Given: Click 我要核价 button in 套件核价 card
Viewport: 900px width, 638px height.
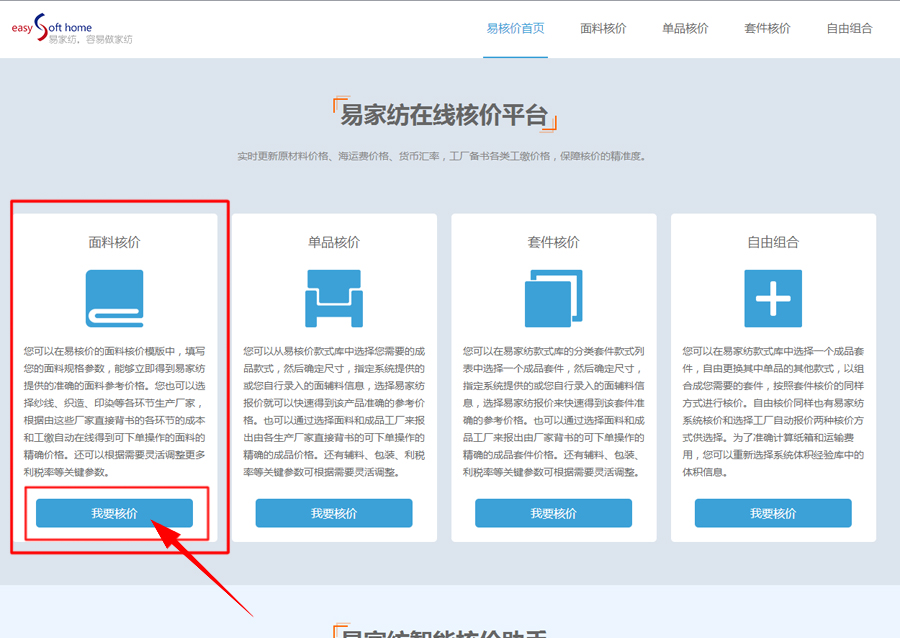Looking at the screenshot, I should coord(553,513).
